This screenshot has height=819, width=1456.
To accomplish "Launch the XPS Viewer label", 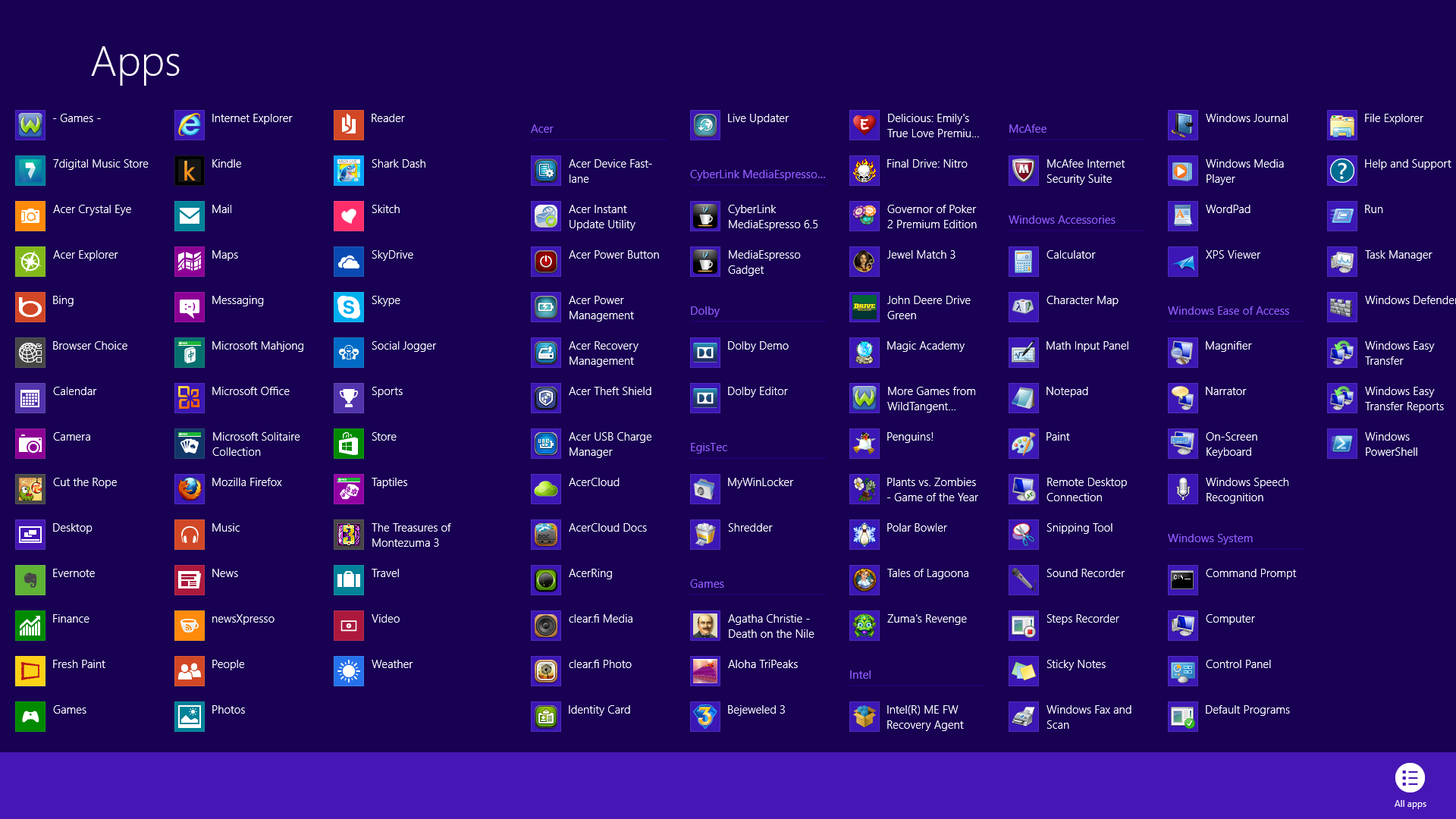I will [x=1233, y=255].
